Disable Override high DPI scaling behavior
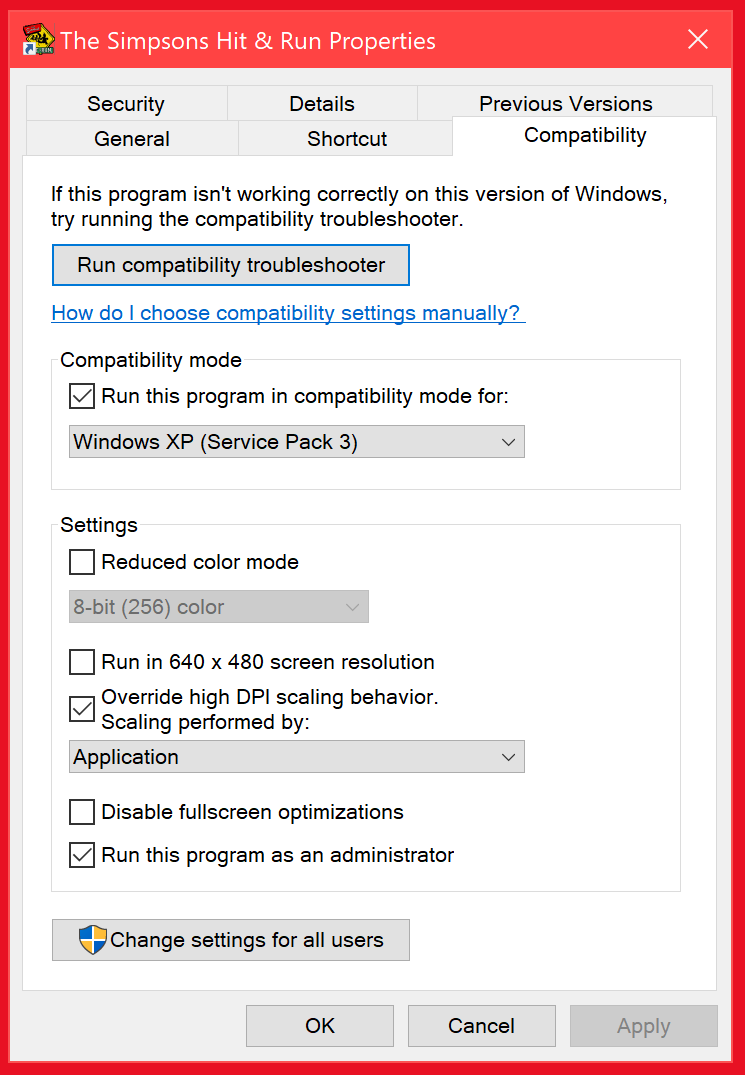This screenshot has width=745, height=1075. point(81,709)
